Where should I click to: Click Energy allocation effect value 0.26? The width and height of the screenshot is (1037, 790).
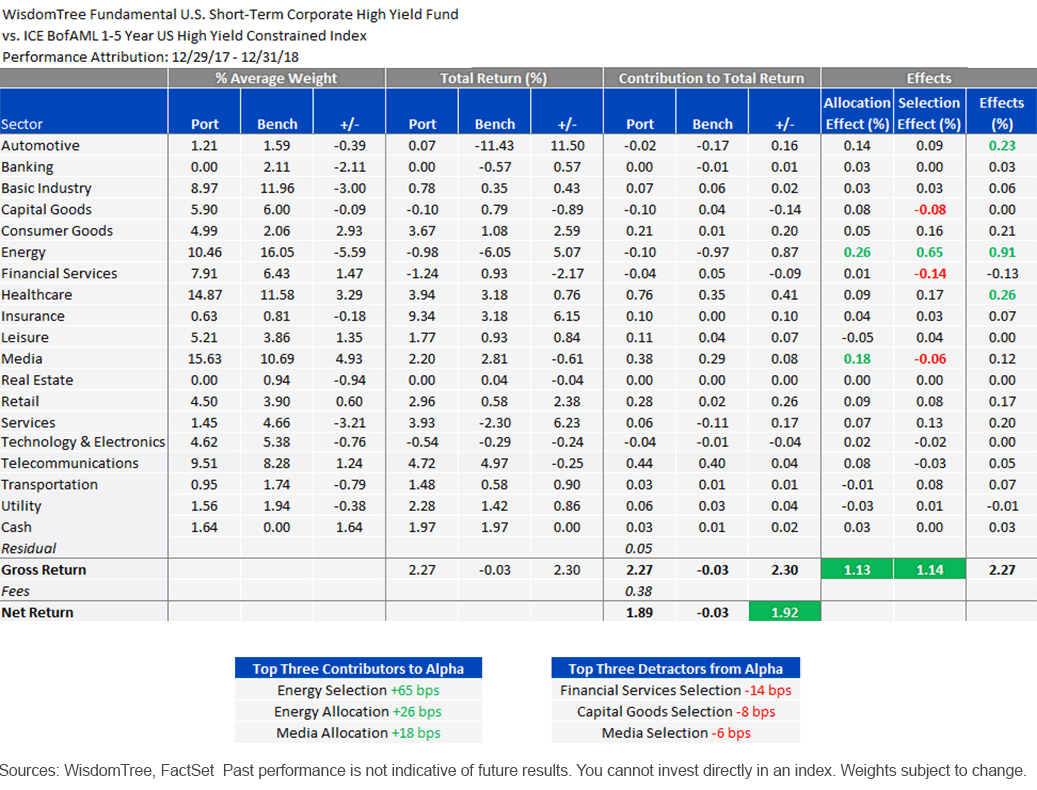coord(857,253)
